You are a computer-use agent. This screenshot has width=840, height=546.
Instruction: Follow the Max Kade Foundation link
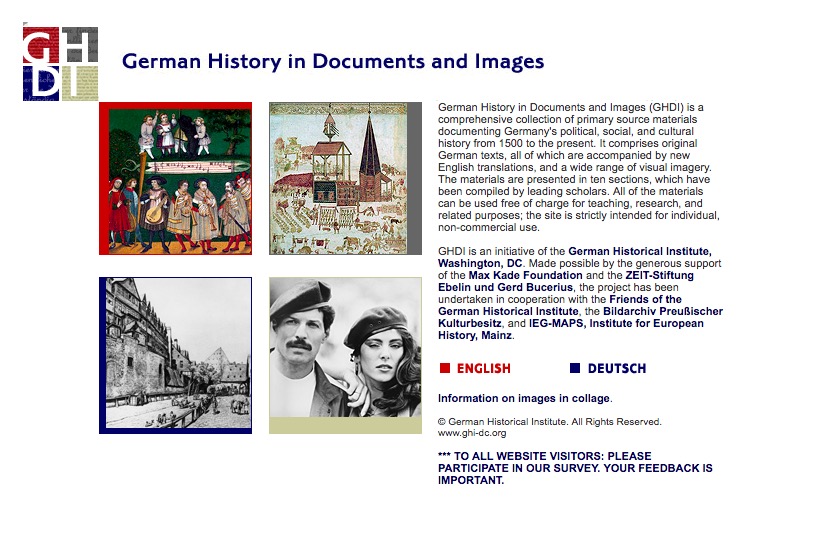[x=525, y=275]
